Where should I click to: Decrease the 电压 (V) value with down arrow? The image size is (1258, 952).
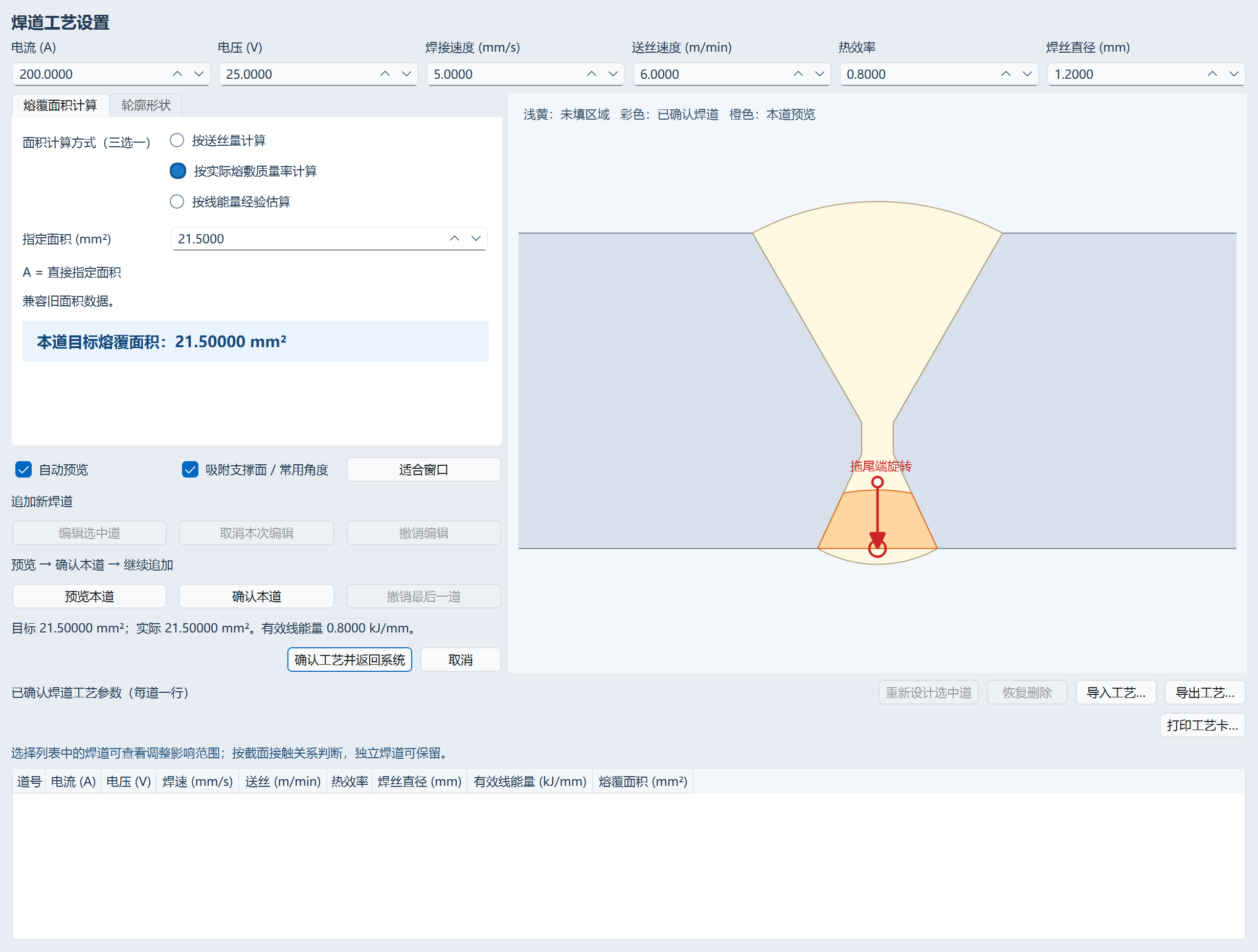coord(406,74)
